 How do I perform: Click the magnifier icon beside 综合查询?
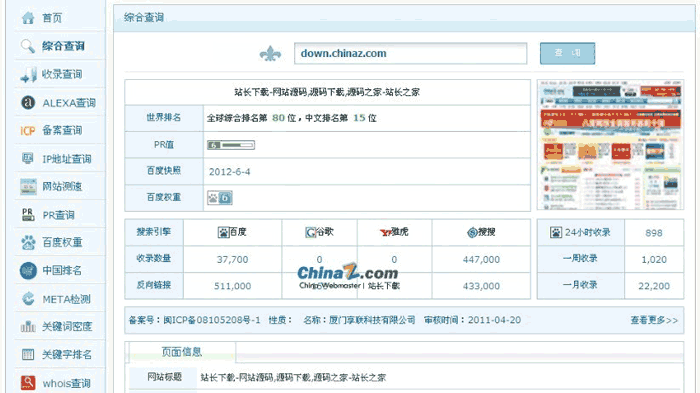point(28,46)
